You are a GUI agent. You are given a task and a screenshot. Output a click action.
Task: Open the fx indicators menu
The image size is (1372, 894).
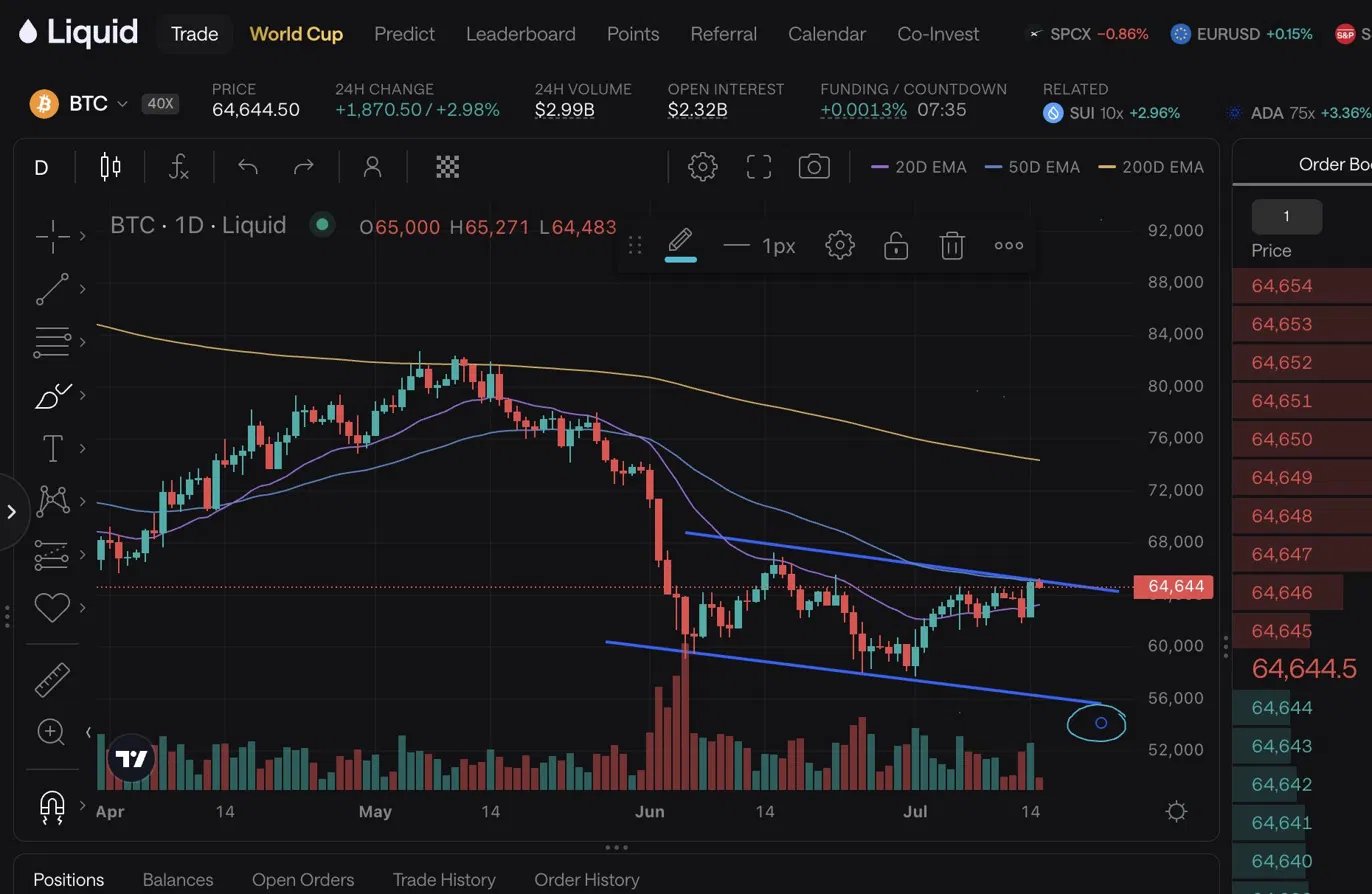click(179, 167)
